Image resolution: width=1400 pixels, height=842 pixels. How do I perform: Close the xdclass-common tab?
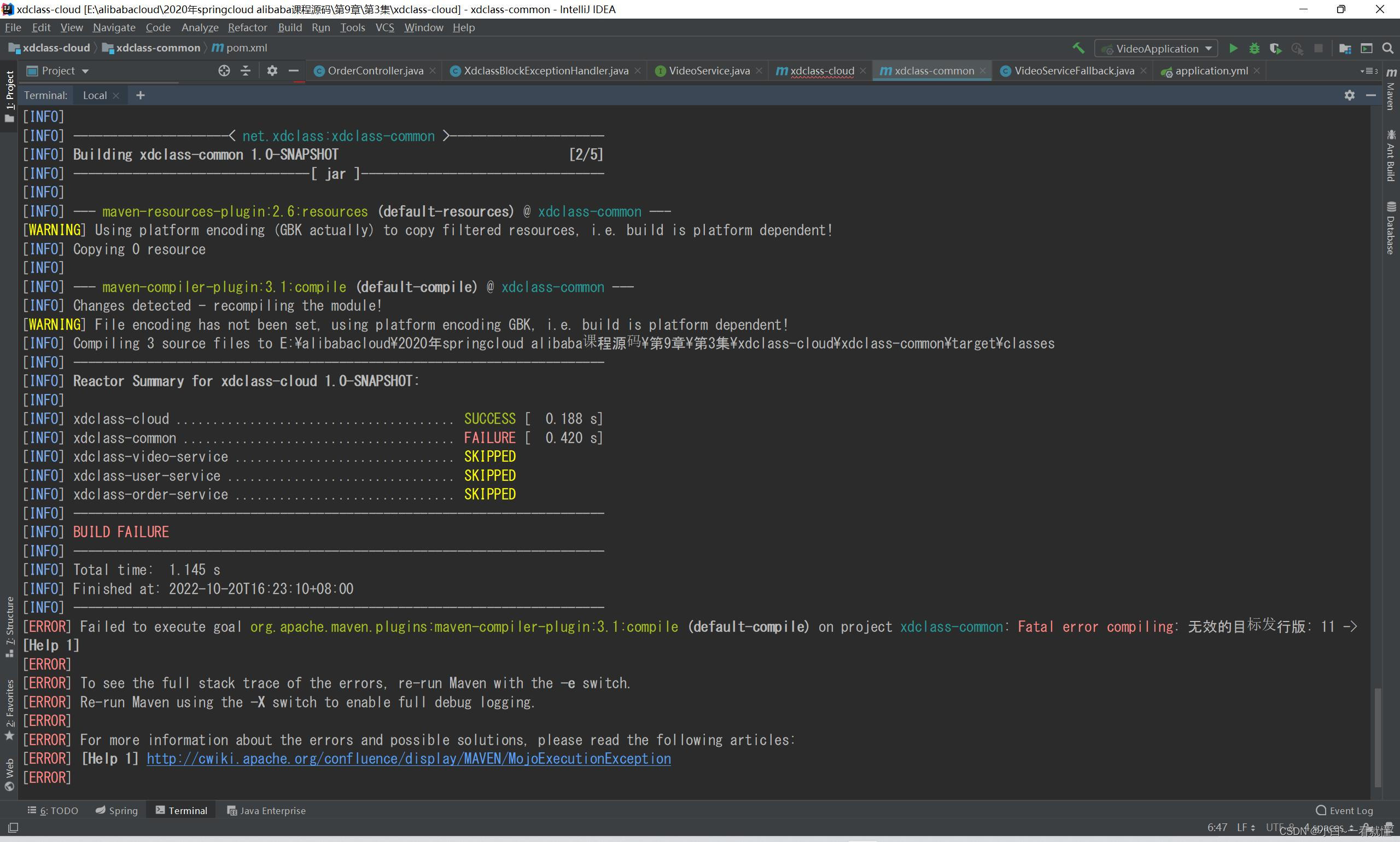pyautogui.click(x=983, y=71)
